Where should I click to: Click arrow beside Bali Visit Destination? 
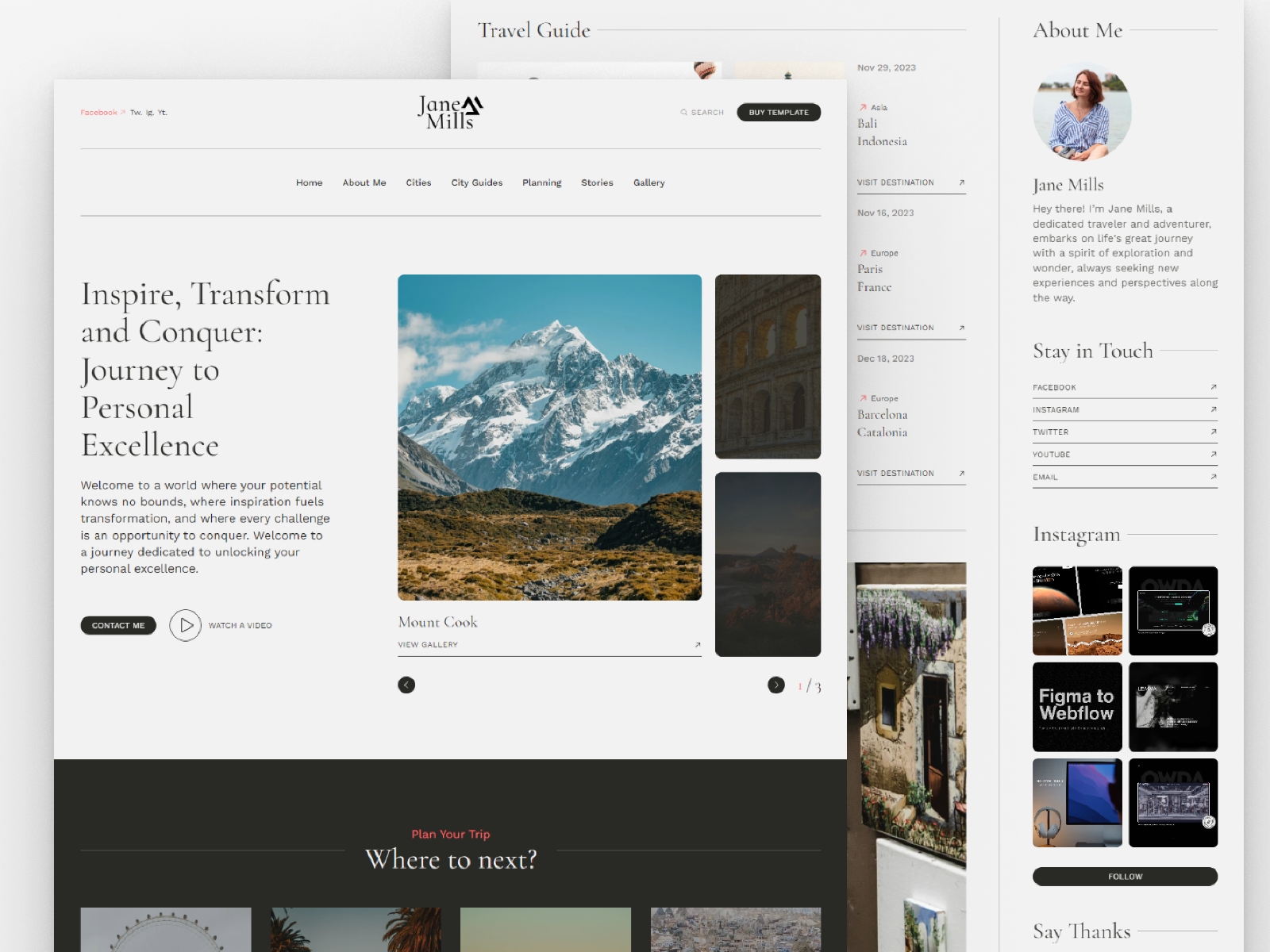961,182
